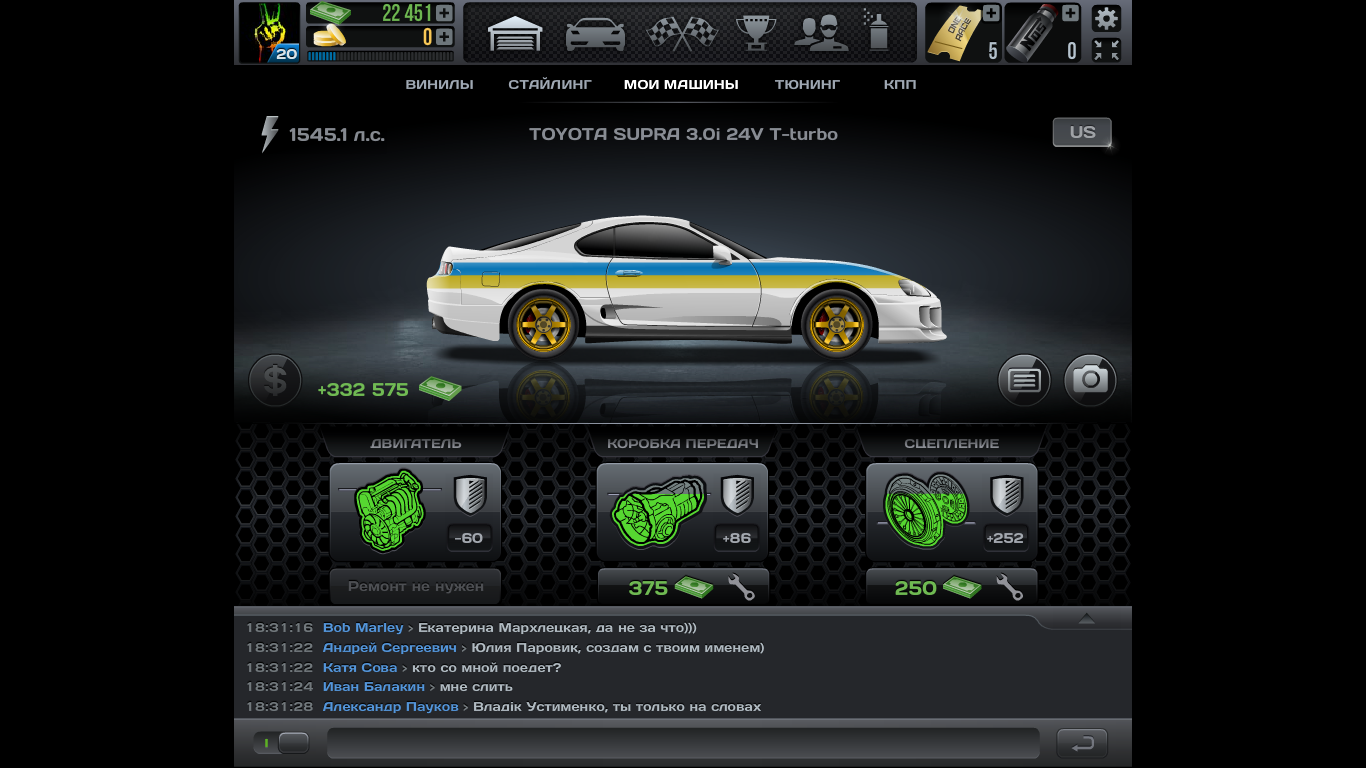Click the car shop icon
The width and height of the screenshot is (1366, 768).
[x=595, y=33]
